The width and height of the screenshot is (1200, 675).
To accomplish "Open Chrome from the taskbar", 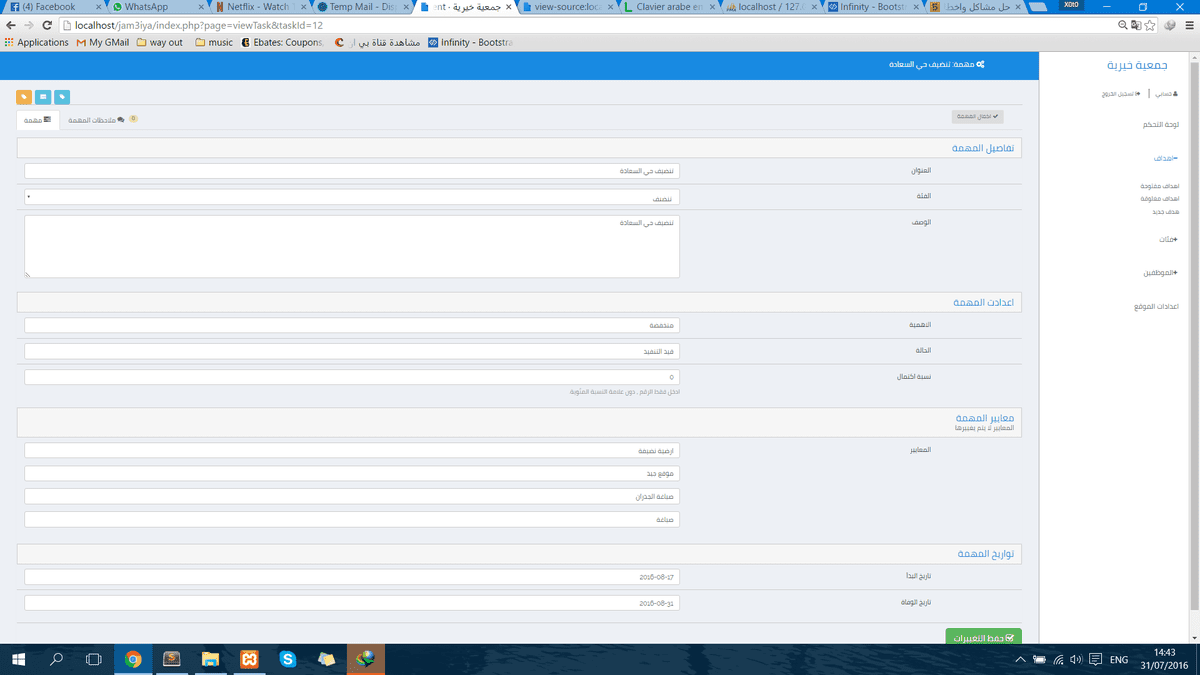I will click(133, 660).
